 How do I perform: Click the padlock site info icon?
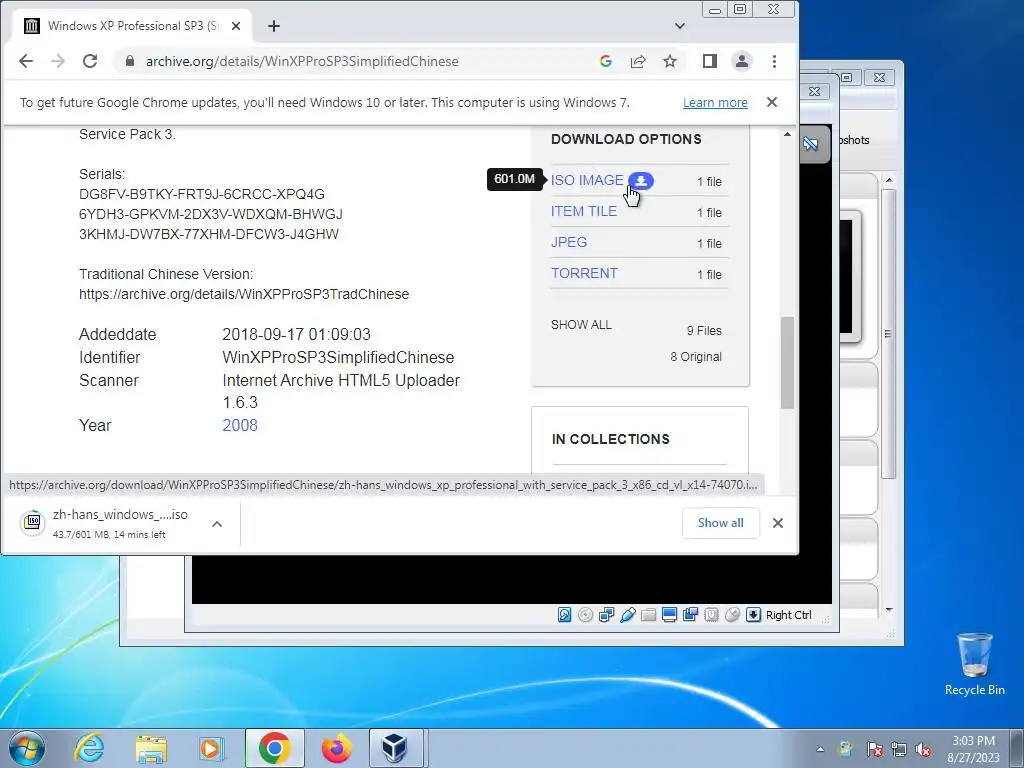coord(130,61)
